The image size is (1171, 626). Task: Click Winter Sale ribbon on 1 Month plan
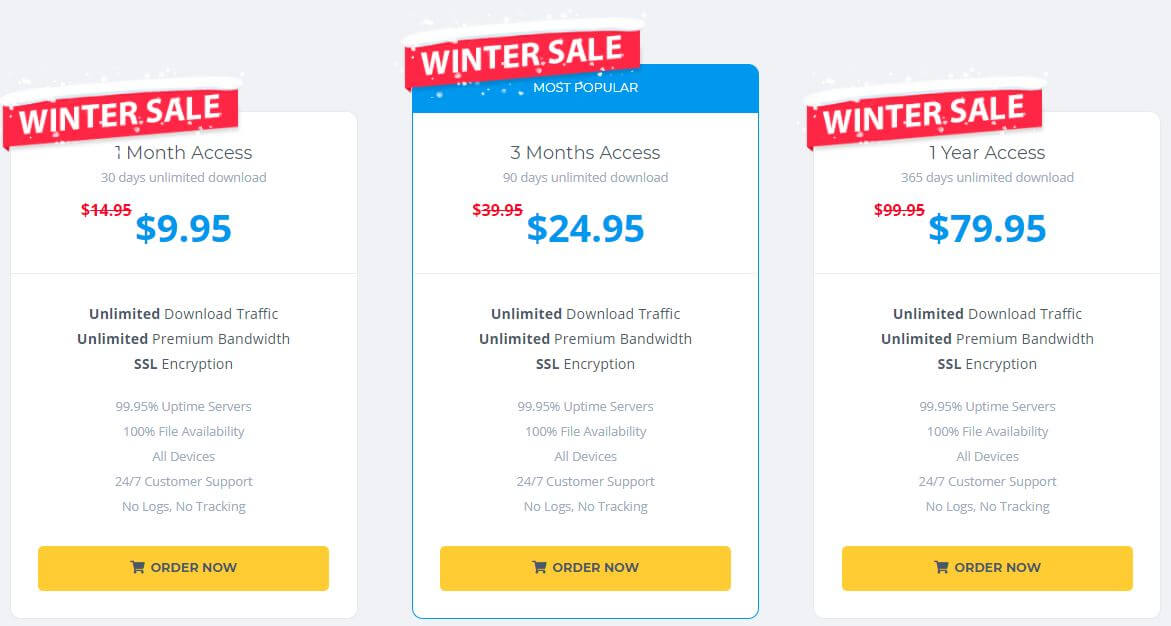tap(120, 114)
